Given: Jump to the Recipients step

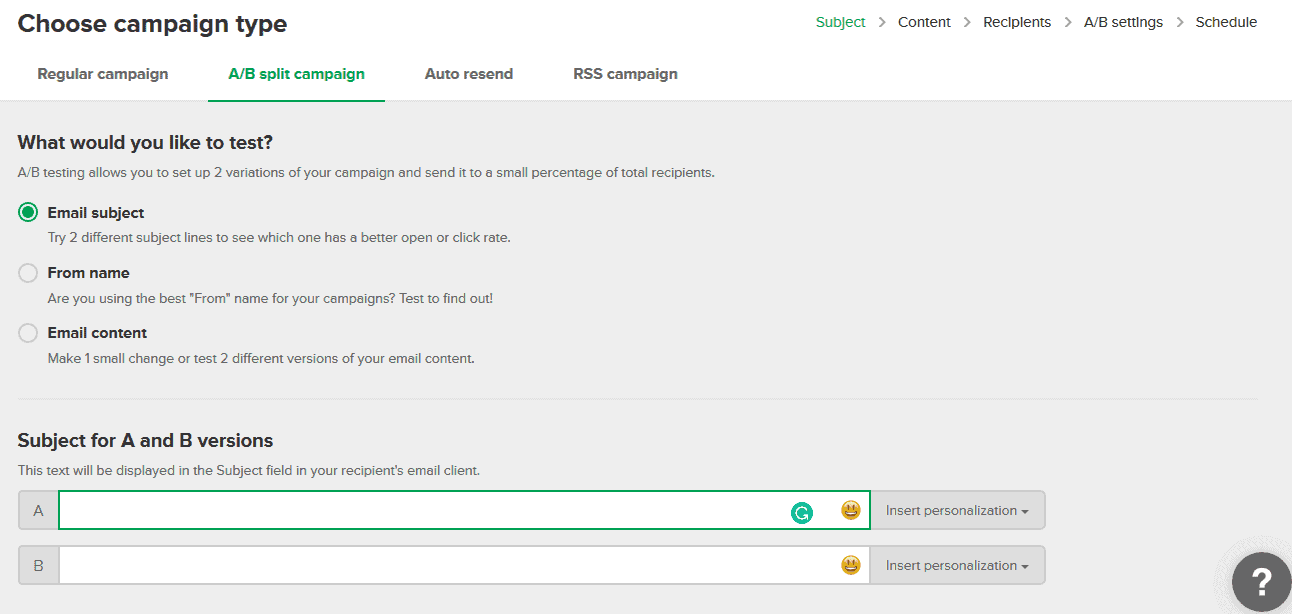Looking at the screenshot, I should (x=1017, y=21).
